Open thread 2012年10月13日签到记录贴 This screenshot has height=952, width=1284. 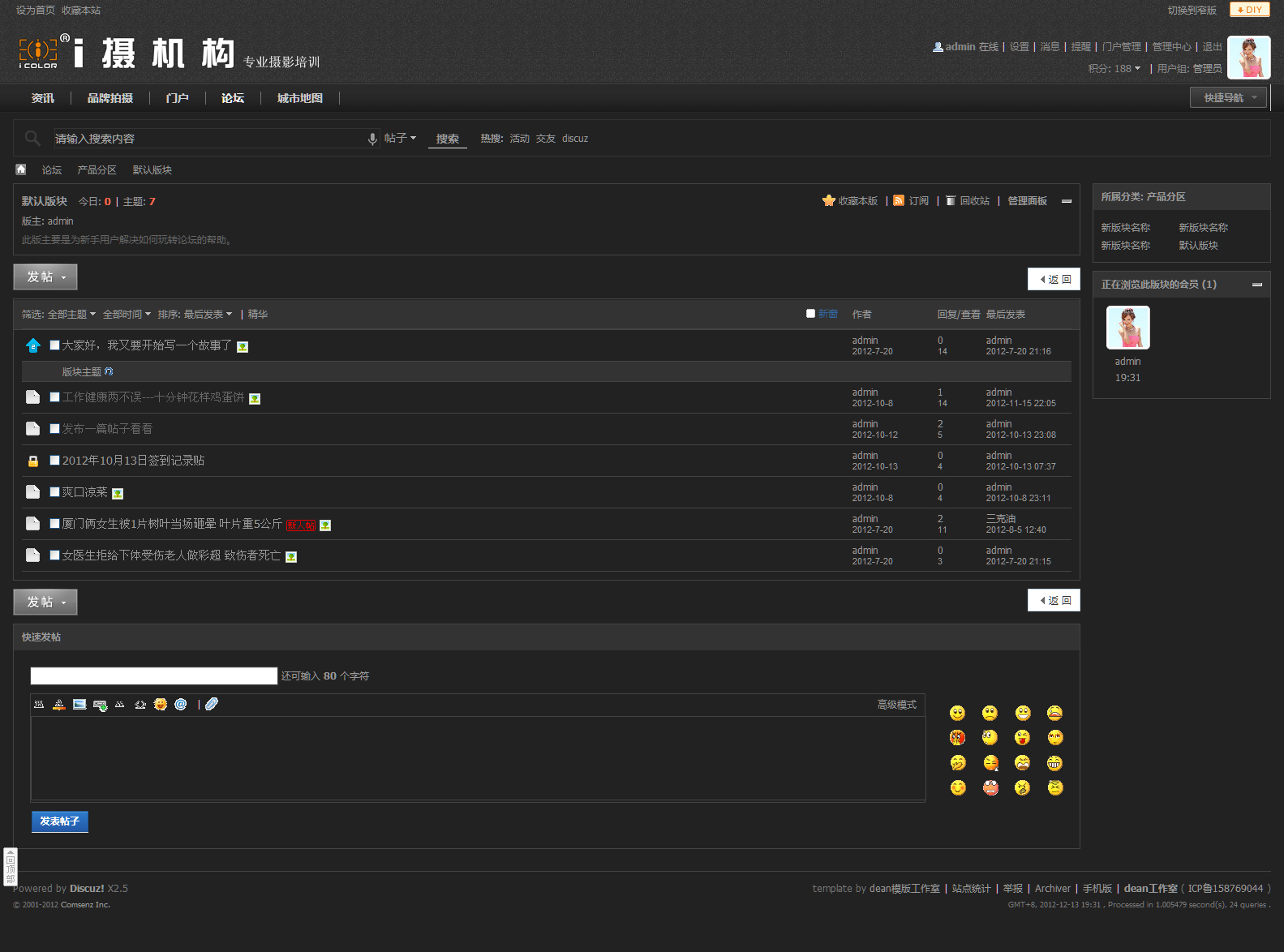click(133, 461)
